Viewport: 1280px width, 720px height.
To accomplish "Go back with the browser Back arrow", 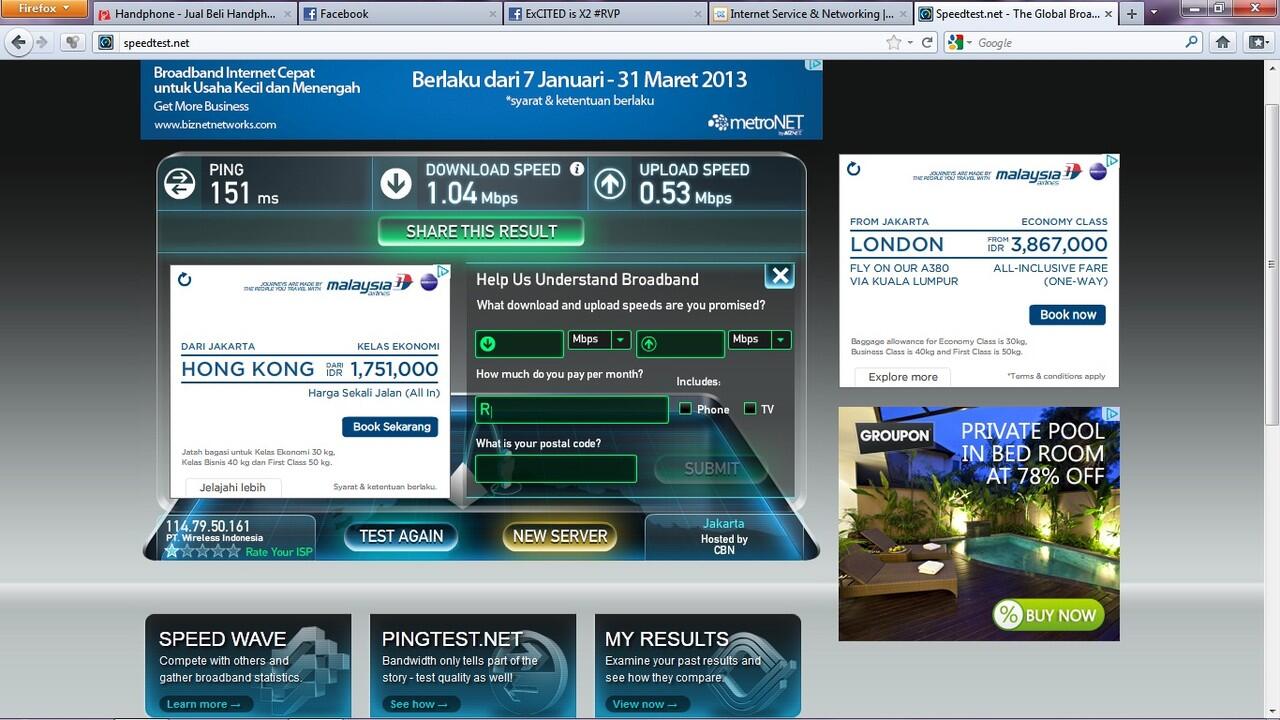I will tap(18, 42).
